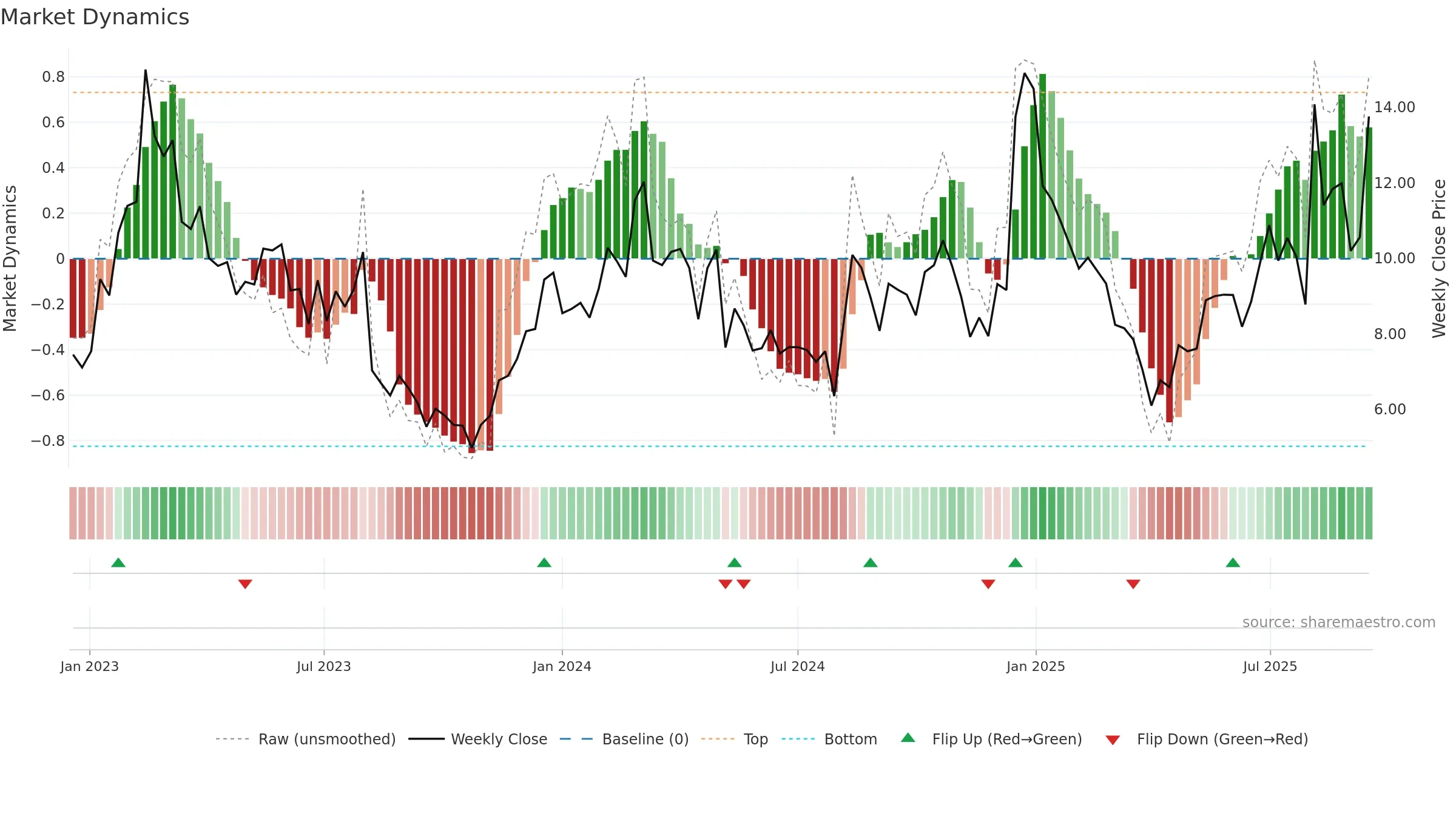
Task: Click the Flip Up marker near Jan 2023
Action: click(x=118, y=562)
